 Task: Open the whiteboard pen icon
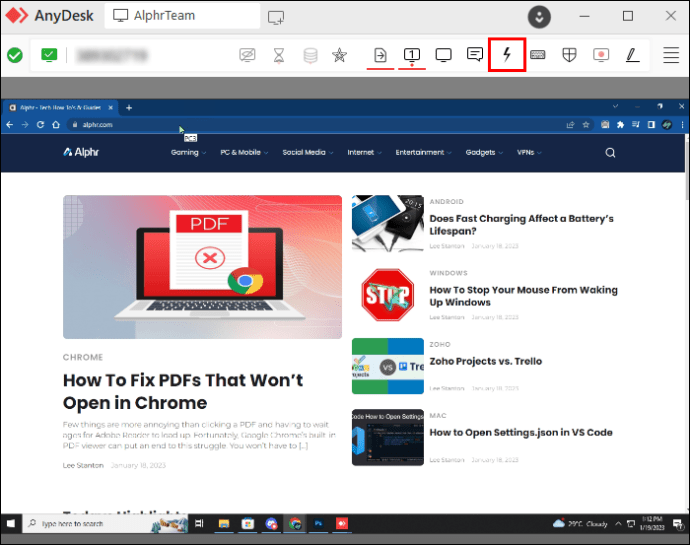(x=632, y=55)
